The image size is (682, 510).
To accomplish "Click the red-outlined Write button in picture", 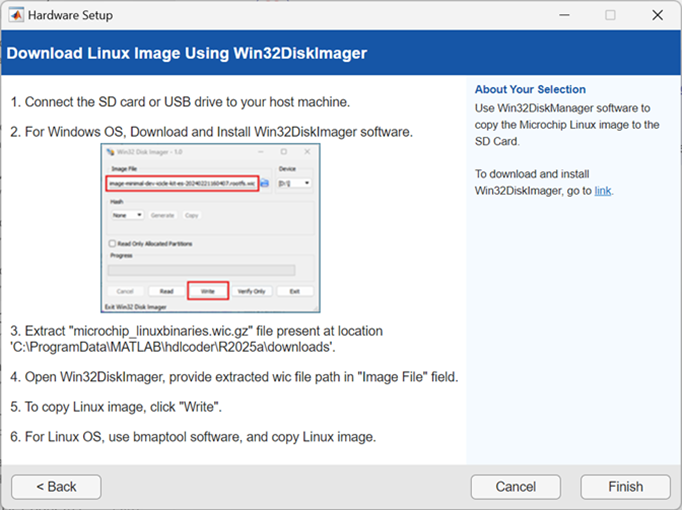I will (x=208, y=291).
